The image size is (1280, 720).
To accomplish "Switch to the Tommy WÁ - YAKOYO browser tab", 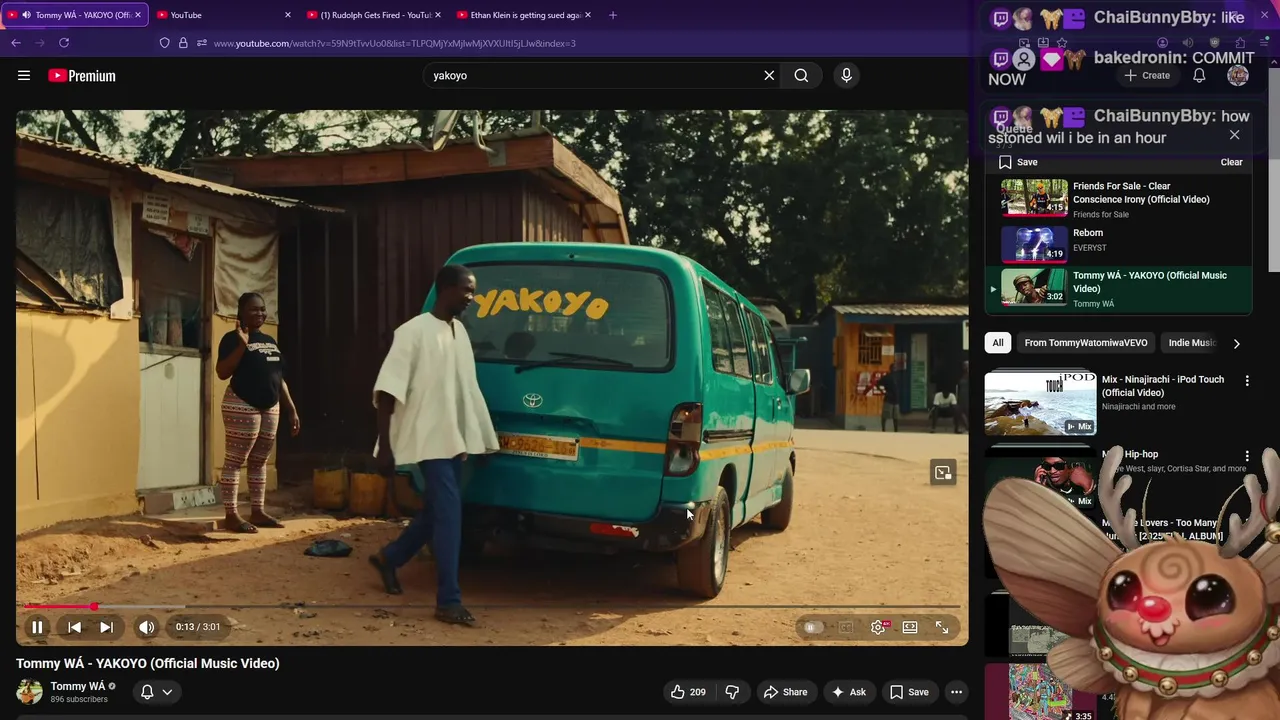I will [75, 15].
